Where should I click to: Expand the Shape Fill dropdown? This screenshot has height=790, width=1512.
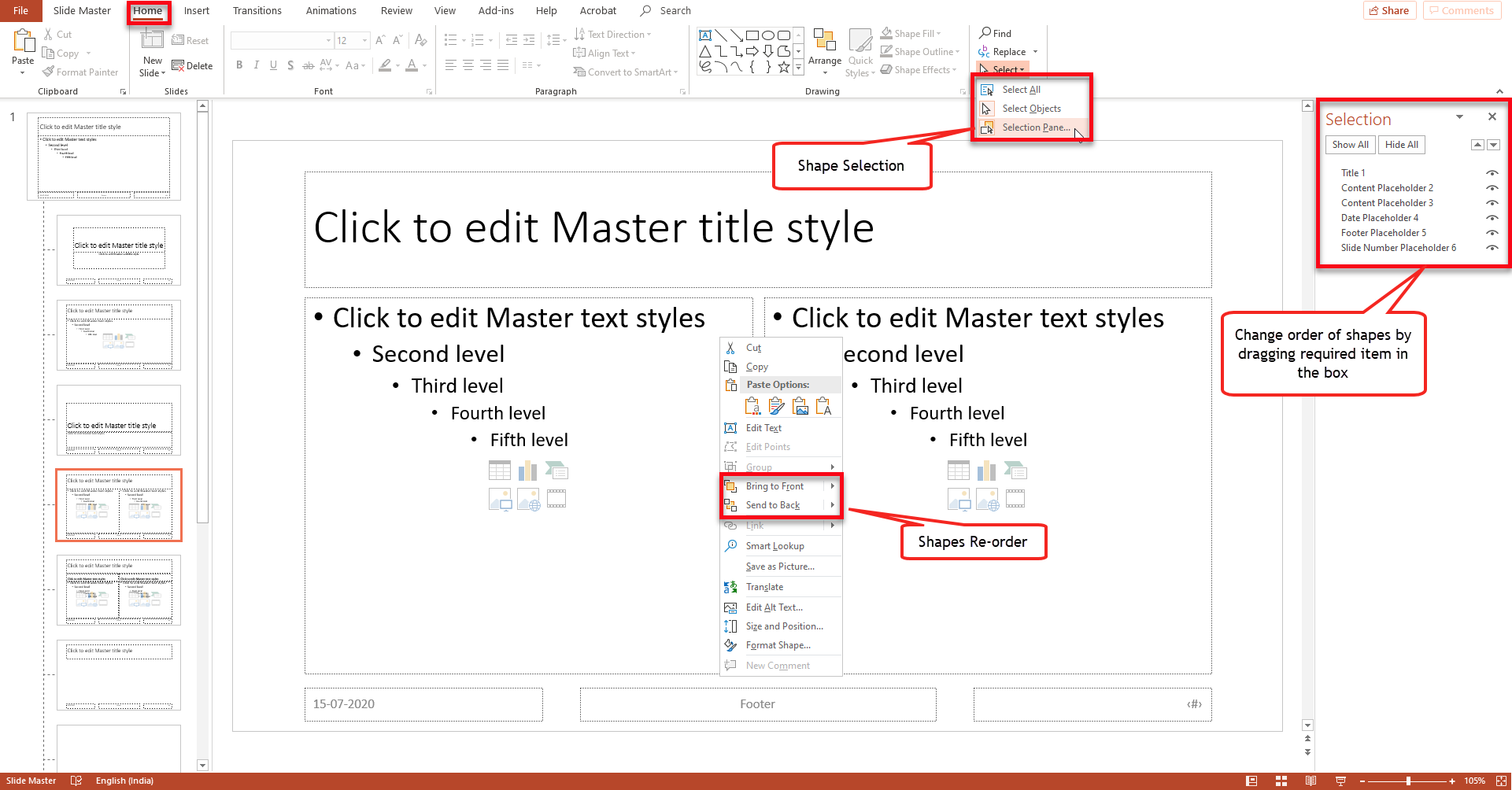tap(939, 34)
